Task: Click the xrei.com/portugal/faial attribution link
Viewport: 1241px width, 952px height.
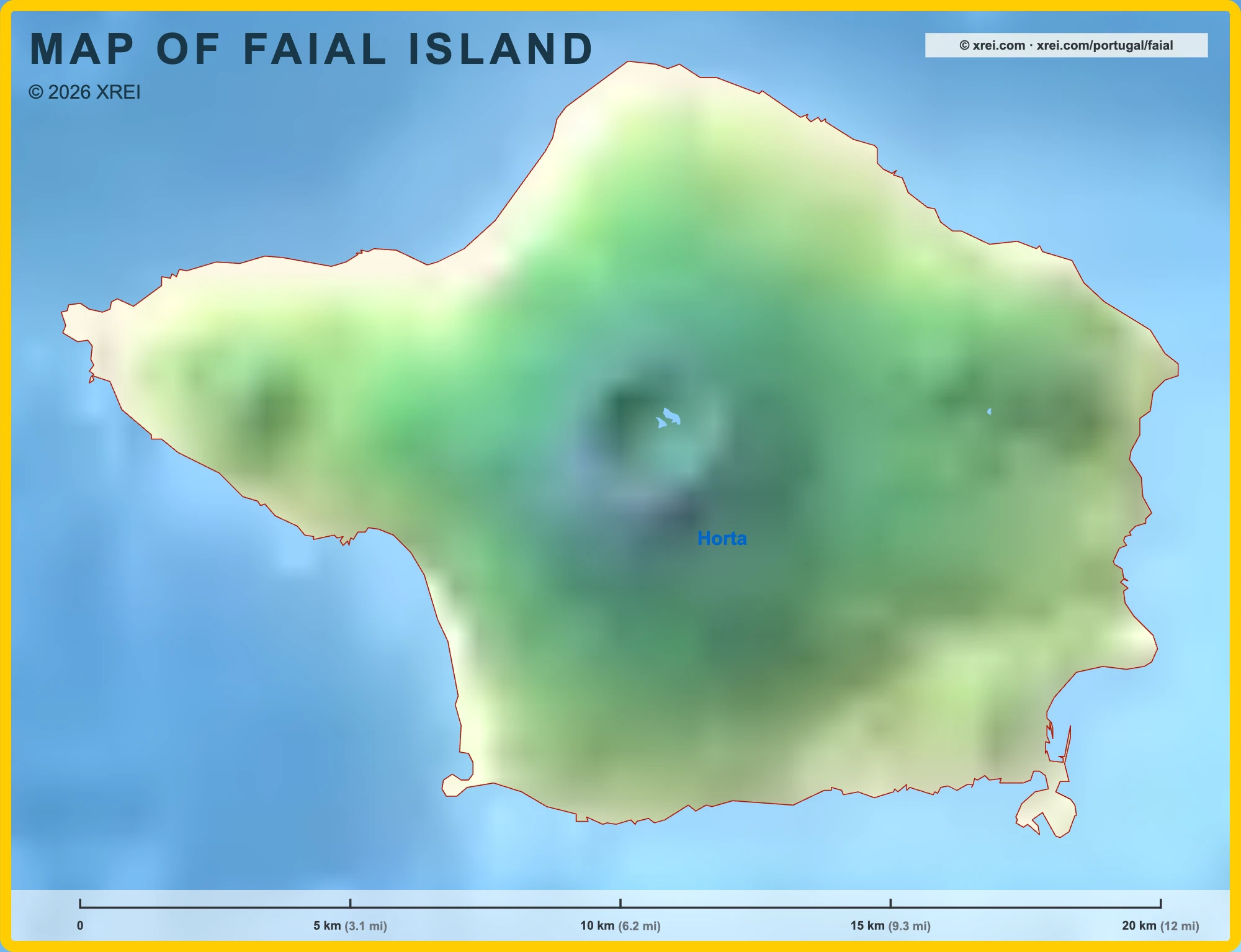Action: 1104,45
